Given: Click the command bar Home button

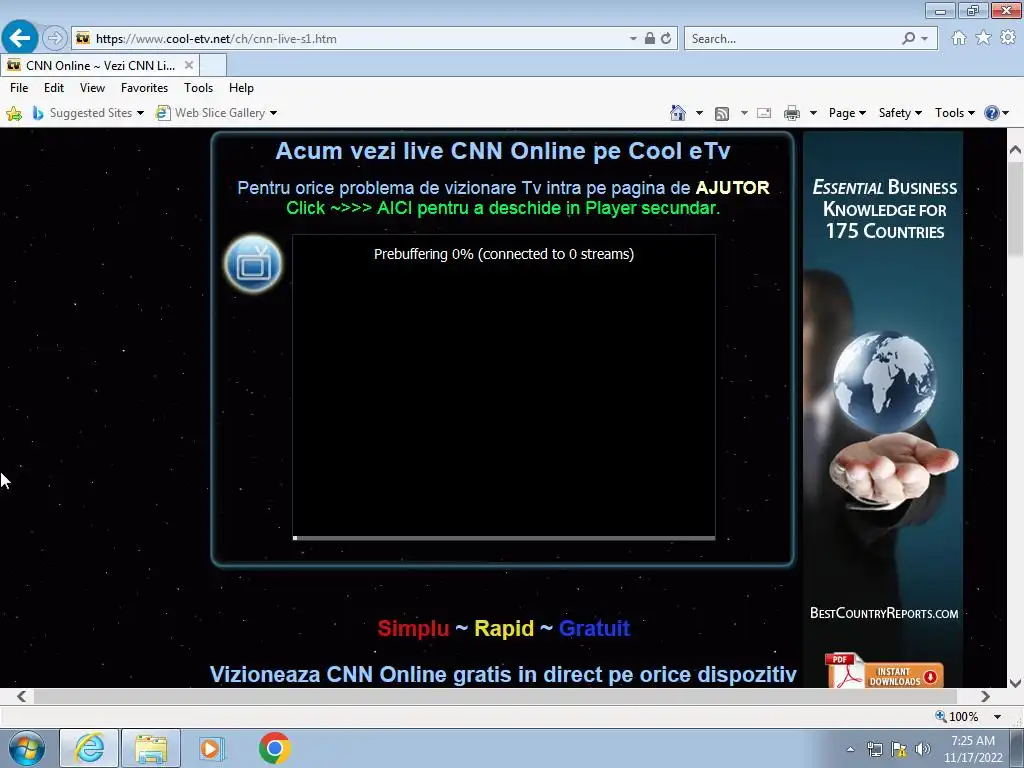Looking at the screenshot, I should click(x=678, y=113).
